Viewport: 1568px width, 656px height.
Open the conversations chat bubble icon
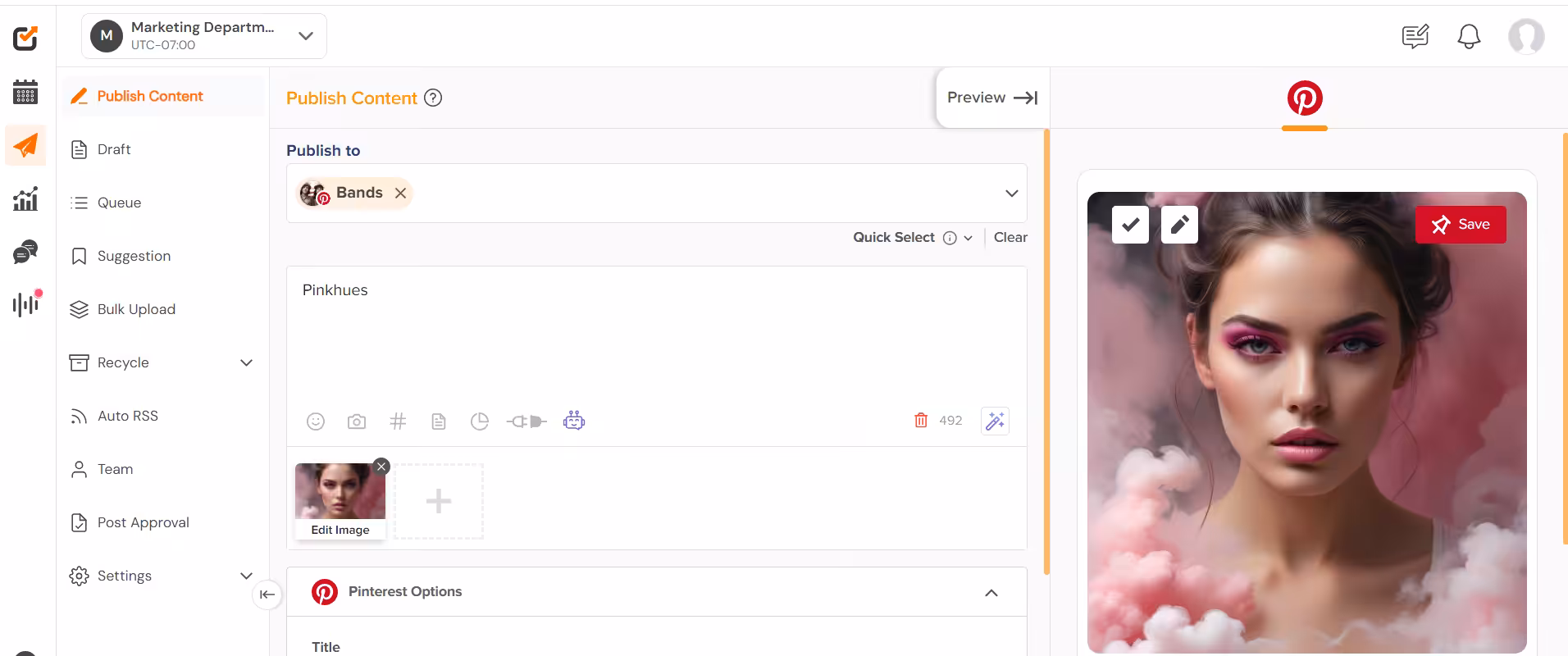click(x=25, y=252)
